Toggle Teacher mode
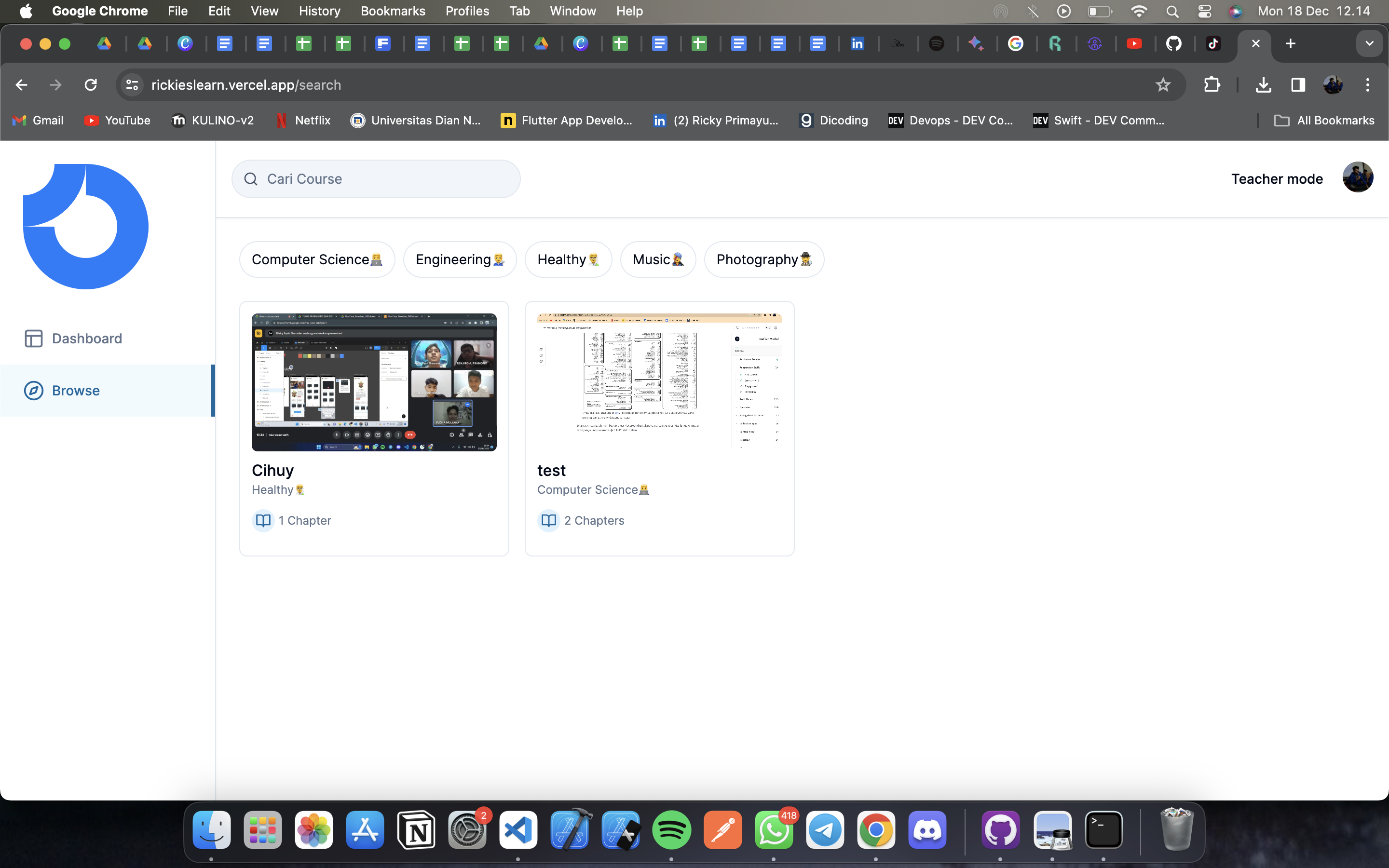 tap(1277, 178)
